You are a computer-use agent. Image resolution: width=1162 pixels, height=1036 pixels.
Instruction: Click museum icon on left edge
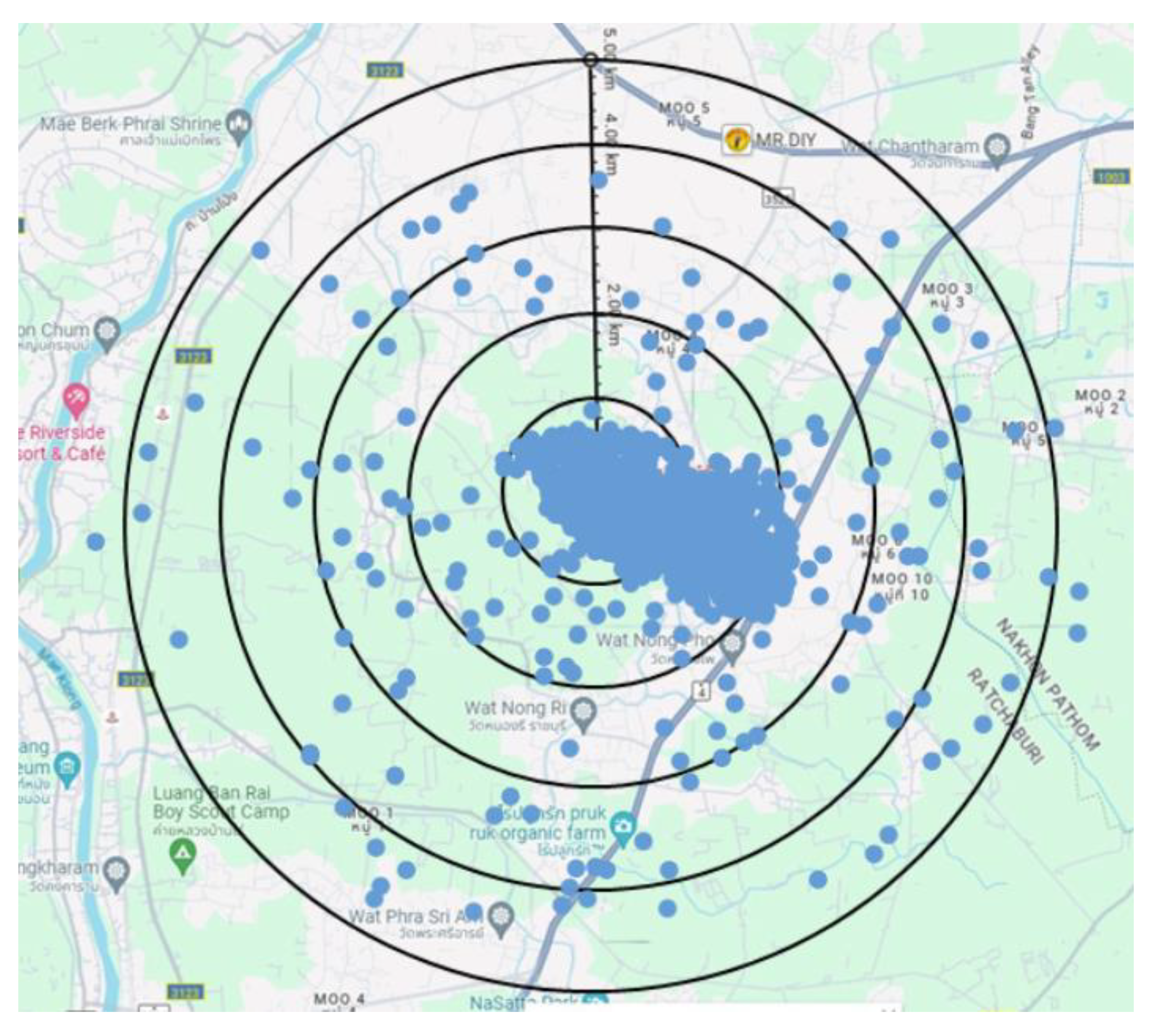[67, 767]
